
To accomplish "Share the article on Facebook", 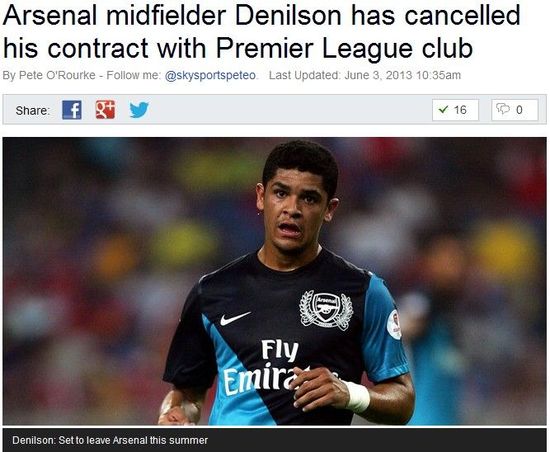I will point(72,110).
